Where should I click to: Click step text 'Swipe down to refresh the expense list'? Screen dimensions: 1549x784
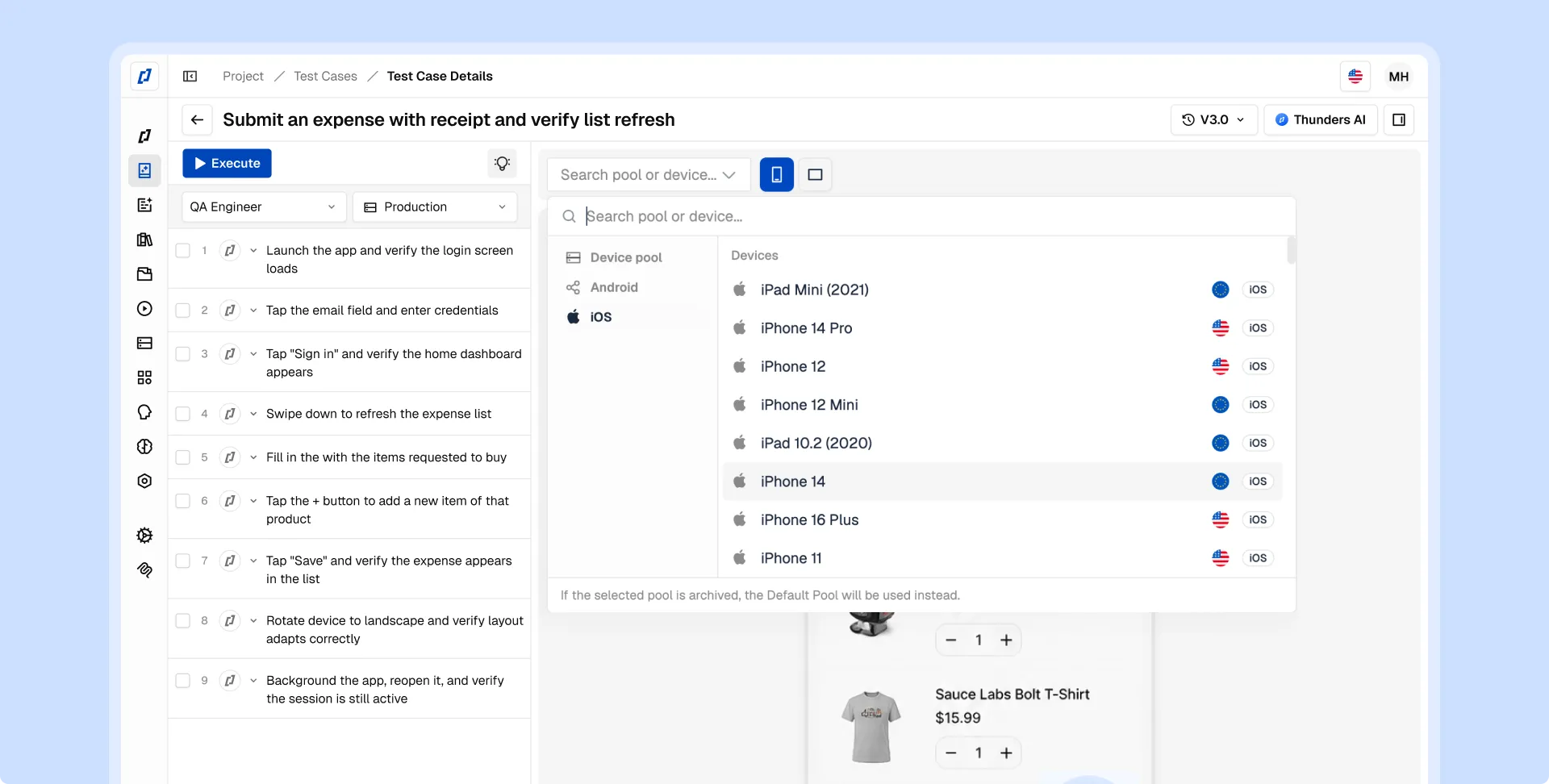coord(378,414)
